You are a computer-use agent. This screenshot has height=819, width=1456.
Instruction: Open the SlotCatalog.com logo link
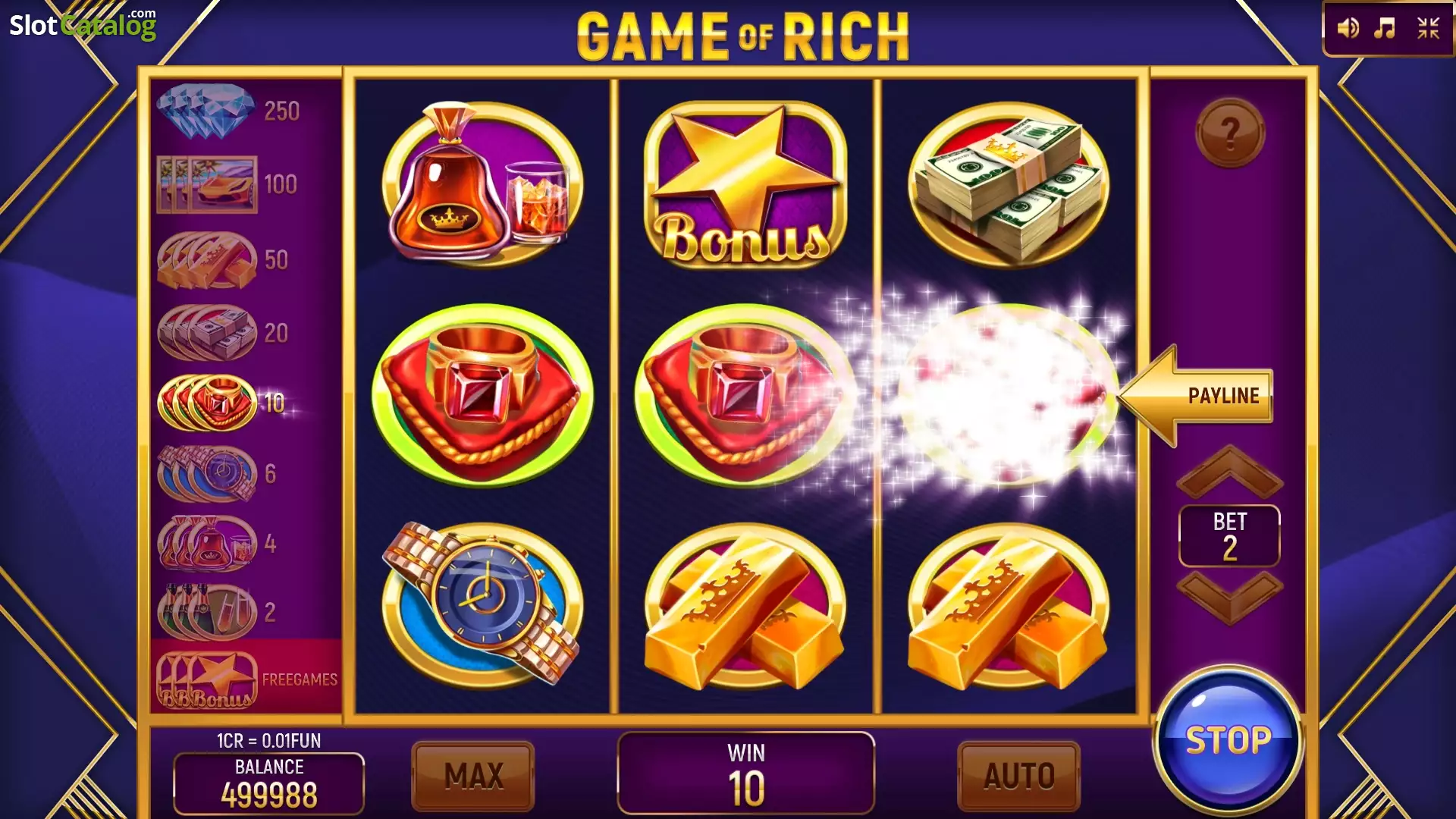point(83,24)
